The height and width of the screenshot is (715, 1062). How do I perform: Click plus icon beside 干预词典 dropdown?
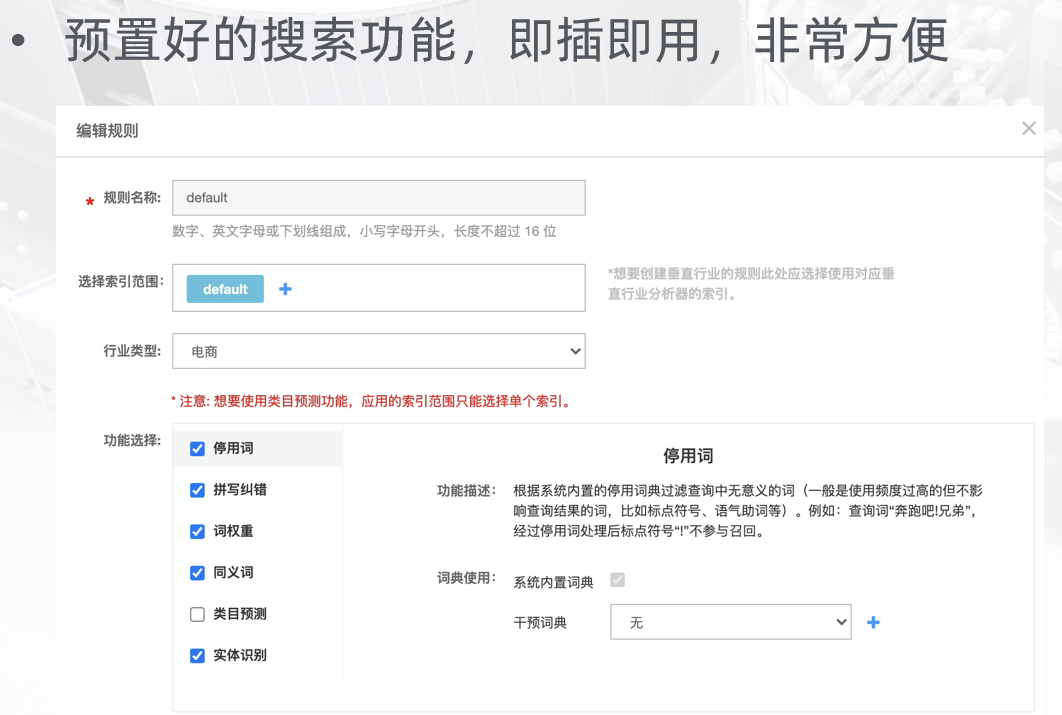point(873,622)
